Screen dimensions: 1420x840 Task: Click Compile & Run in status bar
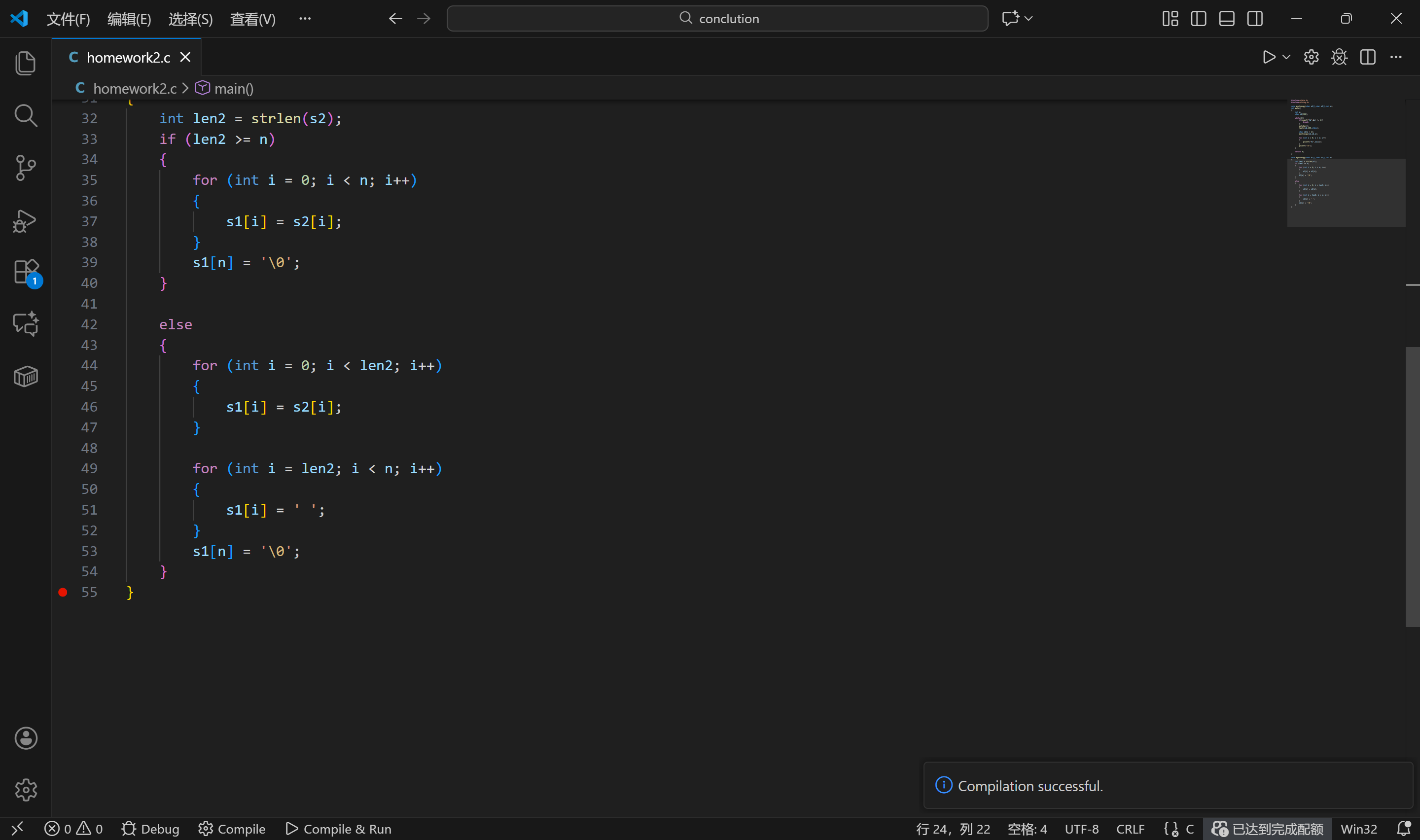click(338, 829)
